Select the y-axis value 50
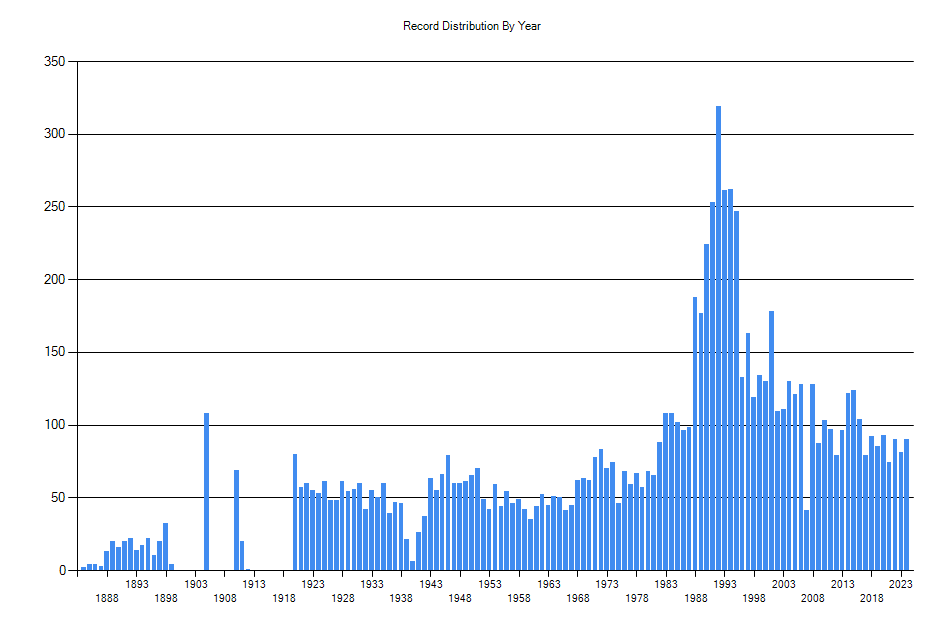Image resolution: width=945 pixels, height=630 pixels. pyautogui.click(x=58, y=497)
